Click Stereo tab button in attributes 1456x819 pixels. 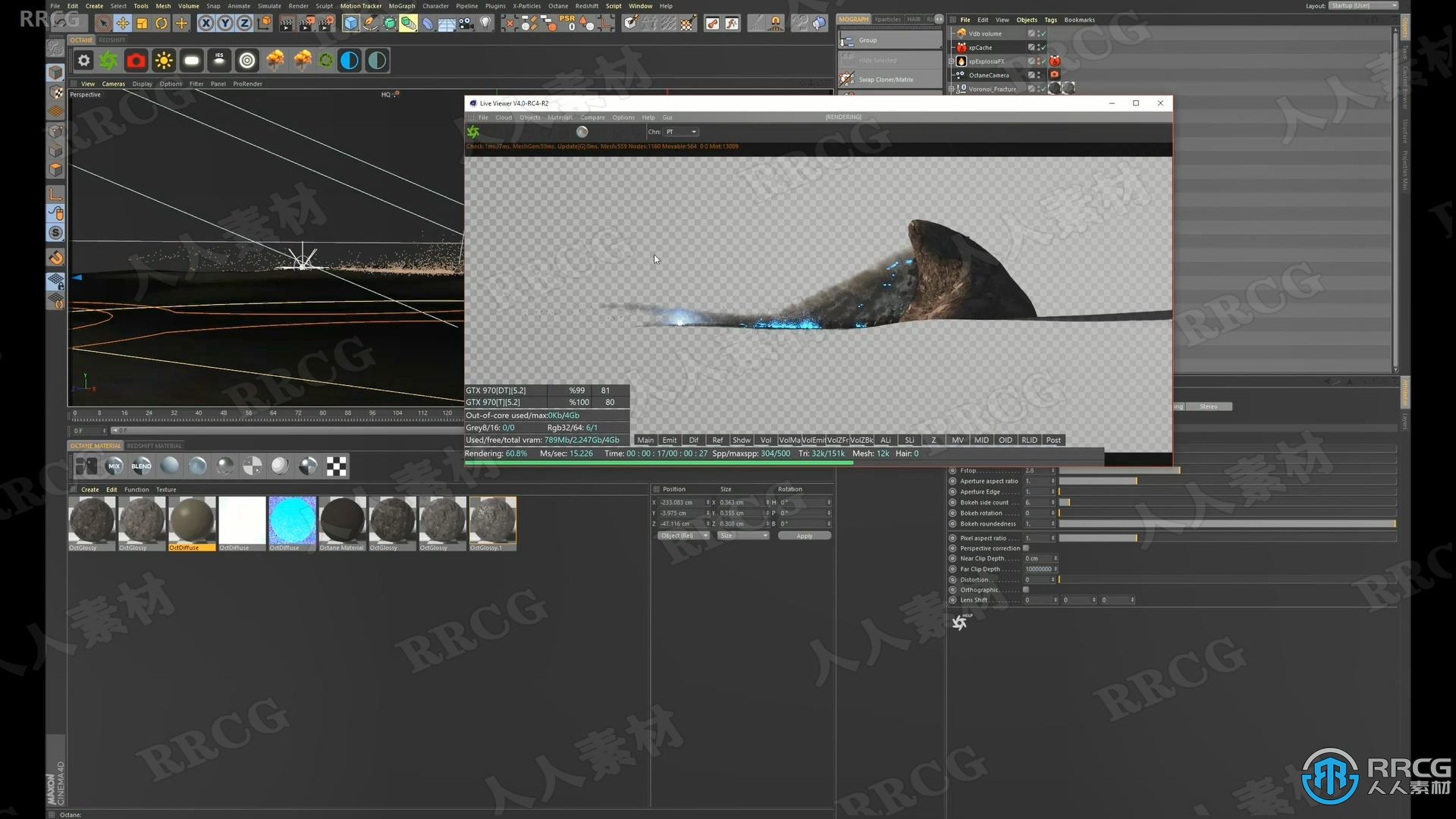pos(1209,406)
